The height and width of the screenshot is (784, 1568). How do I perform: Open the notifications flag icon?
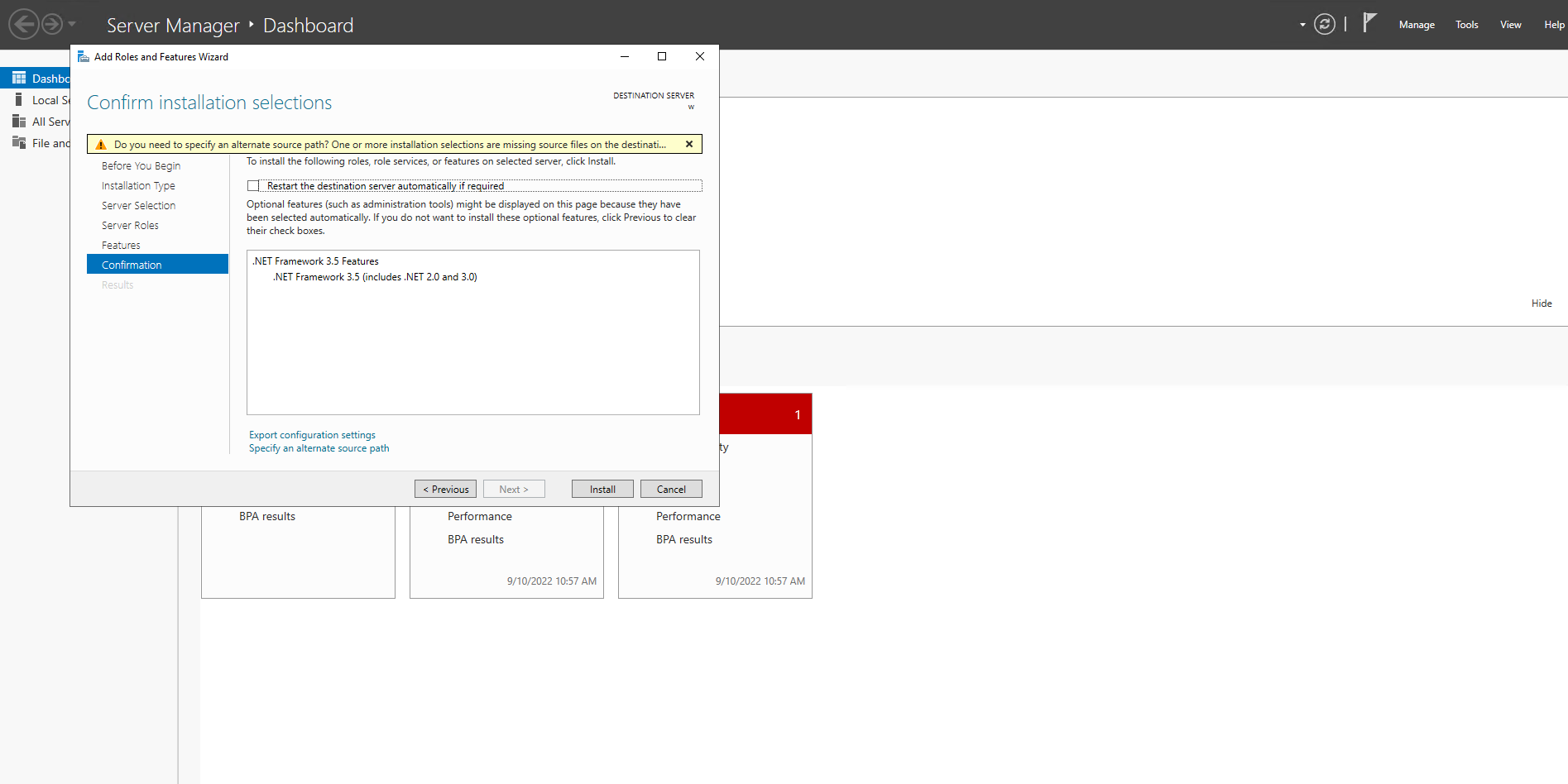tap(1369, 22)
